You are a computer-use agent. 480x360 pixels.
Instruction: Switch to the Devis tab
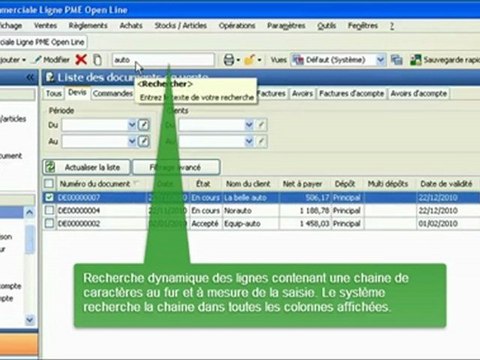click(77, 93)
